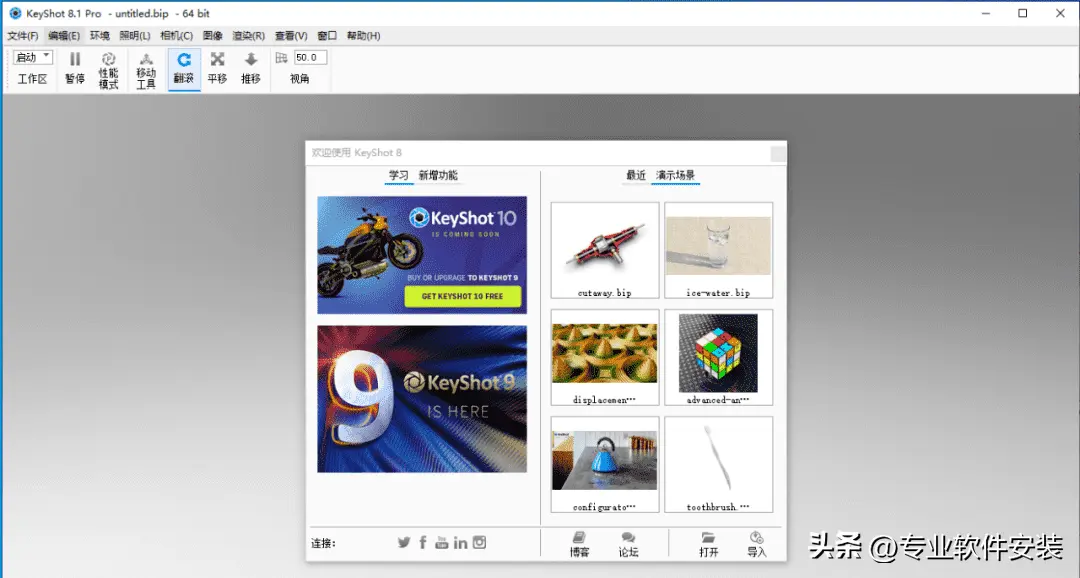This screenshot has height=578, width=1080.
Task: Open the Twitter link icon
Action: click(x=404, y=543)
